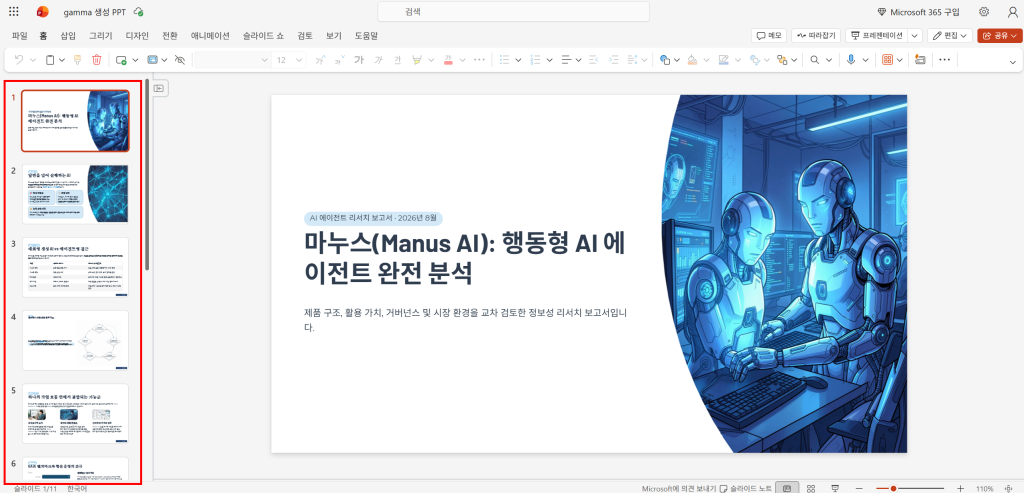Click the increase indent icon
This screenshot has height=493, width=1024.
click(x=613, y=59)
